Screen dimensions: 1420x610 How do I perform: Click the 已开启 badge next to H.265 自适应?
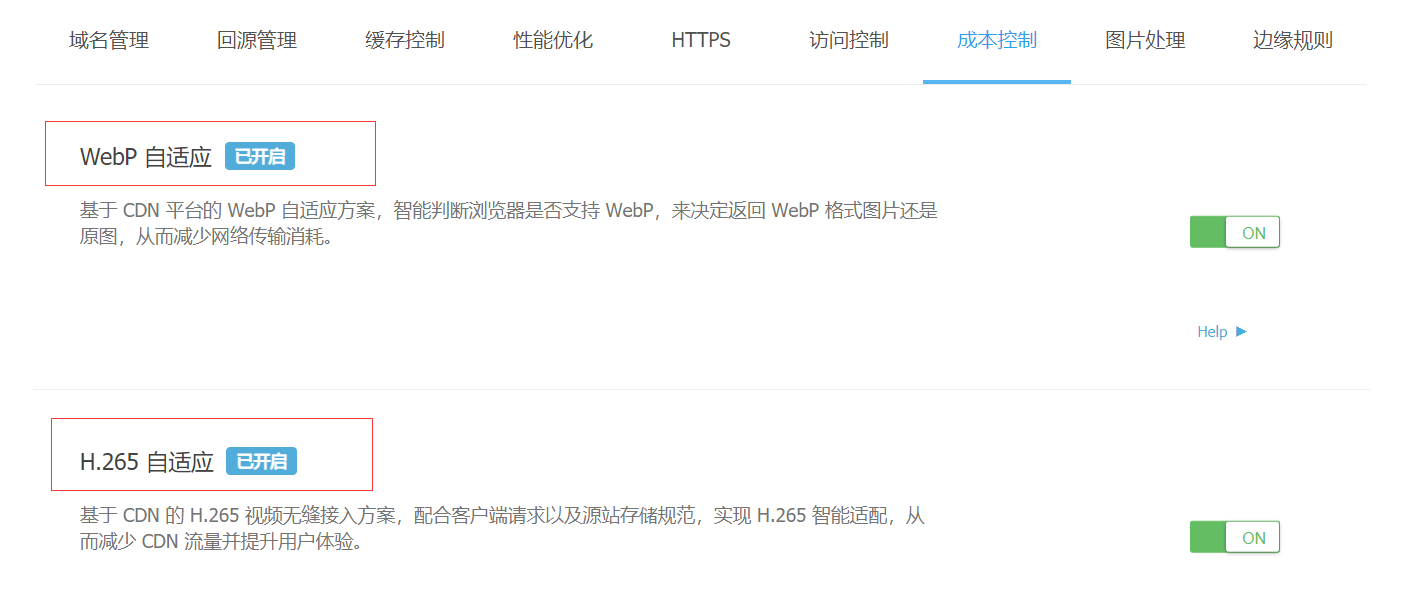click(x=261, y=461)
